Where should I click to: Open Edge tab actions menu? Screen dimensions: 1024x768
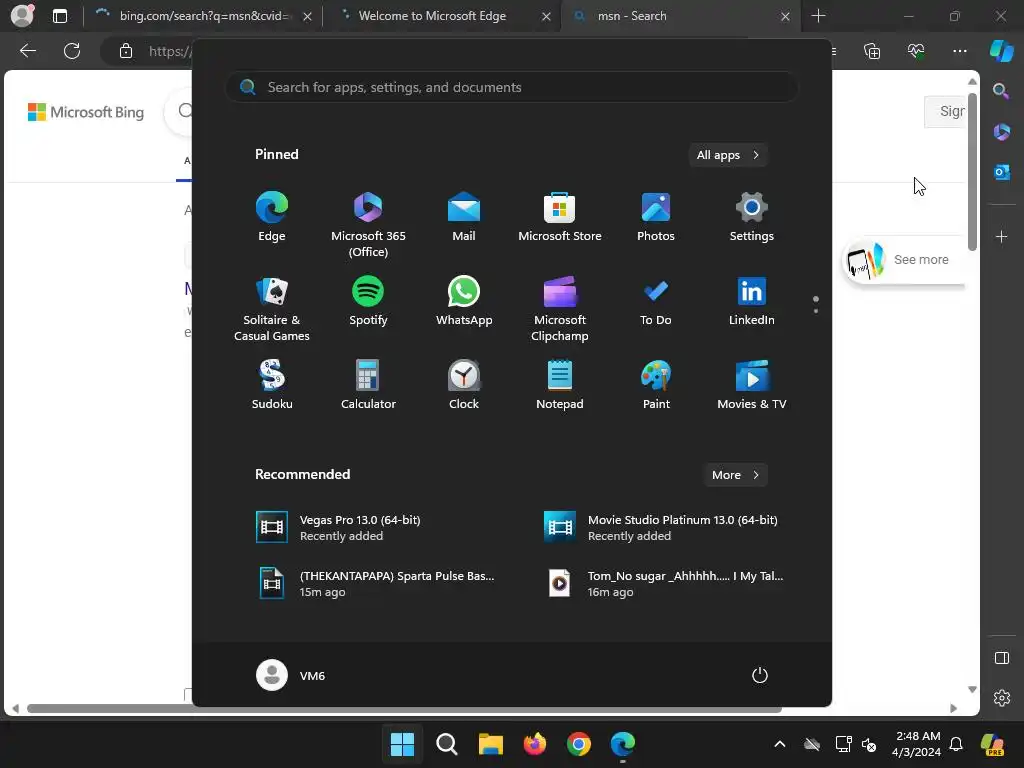coord(59,16)
